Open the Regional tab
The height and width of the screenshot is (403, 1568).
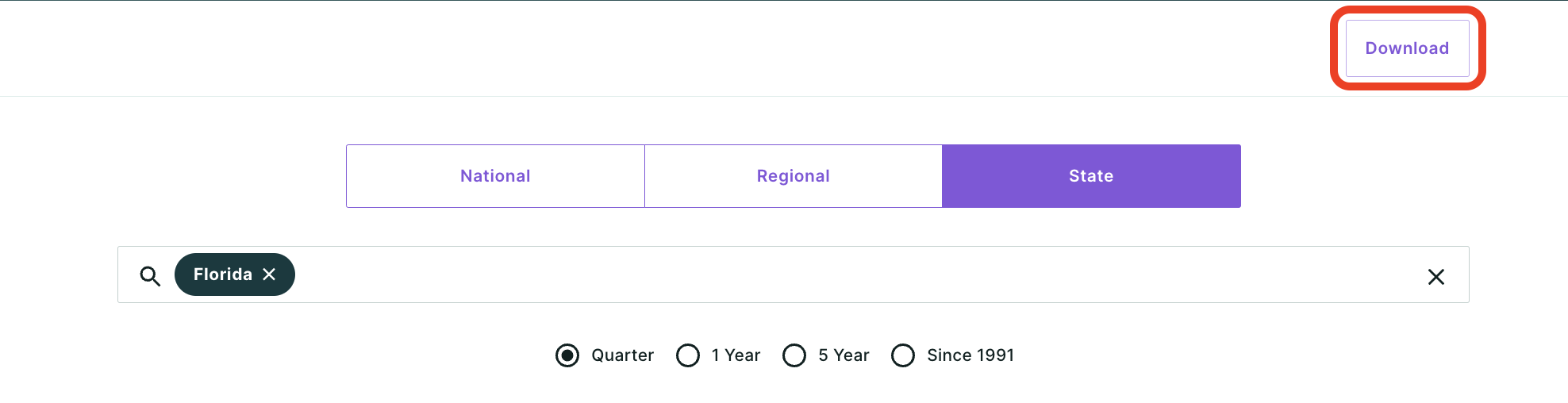click(794, 176)
